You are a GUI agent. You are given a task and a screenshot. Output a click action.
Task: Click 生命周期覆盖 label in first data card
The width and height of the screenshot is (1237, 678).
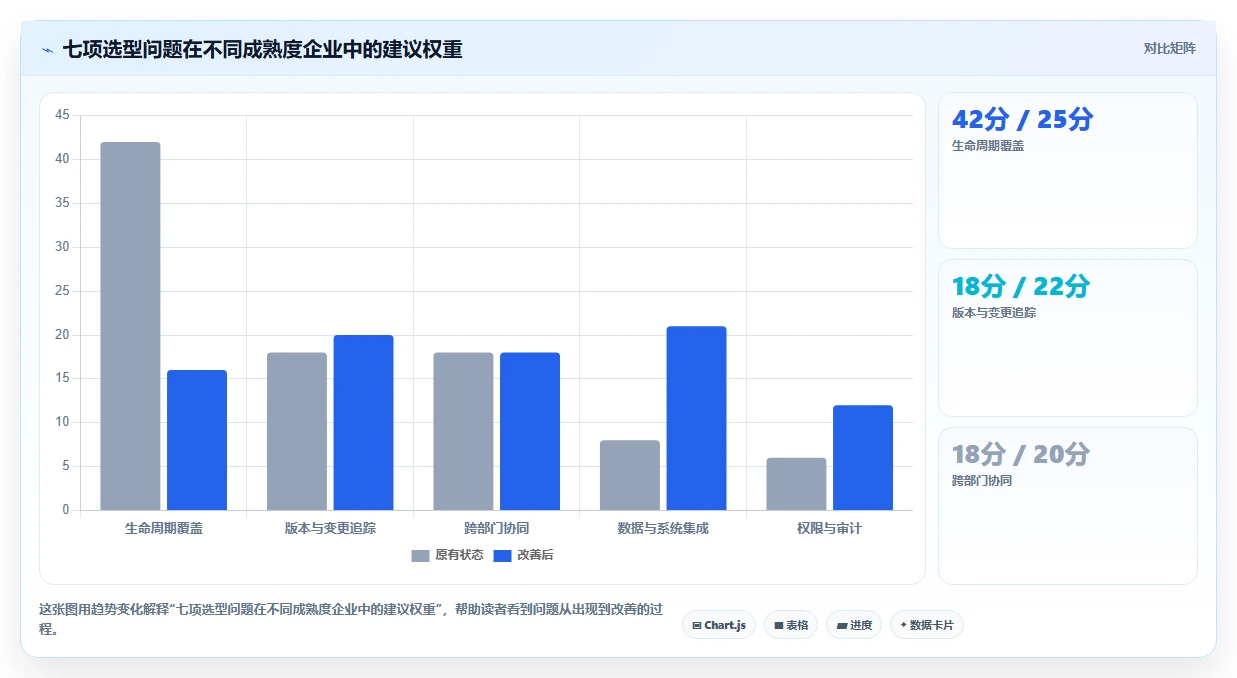coord(988,146)
